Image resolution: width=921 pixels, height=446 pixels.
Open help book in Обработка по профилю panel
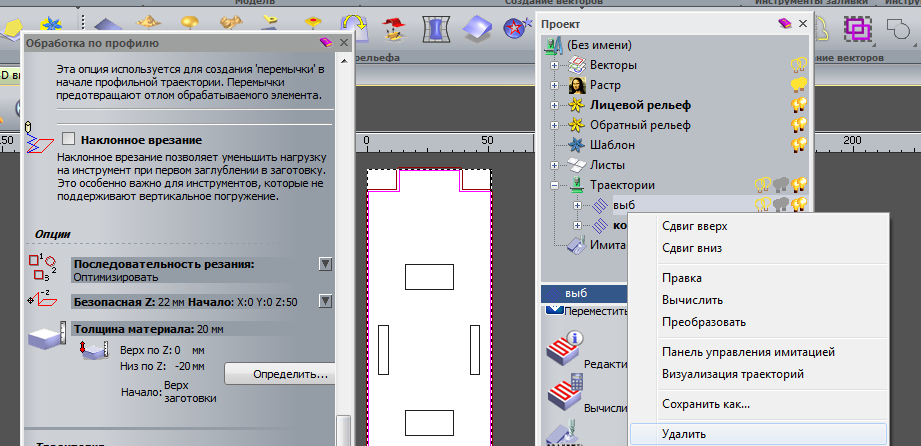[x=326, y=42]
